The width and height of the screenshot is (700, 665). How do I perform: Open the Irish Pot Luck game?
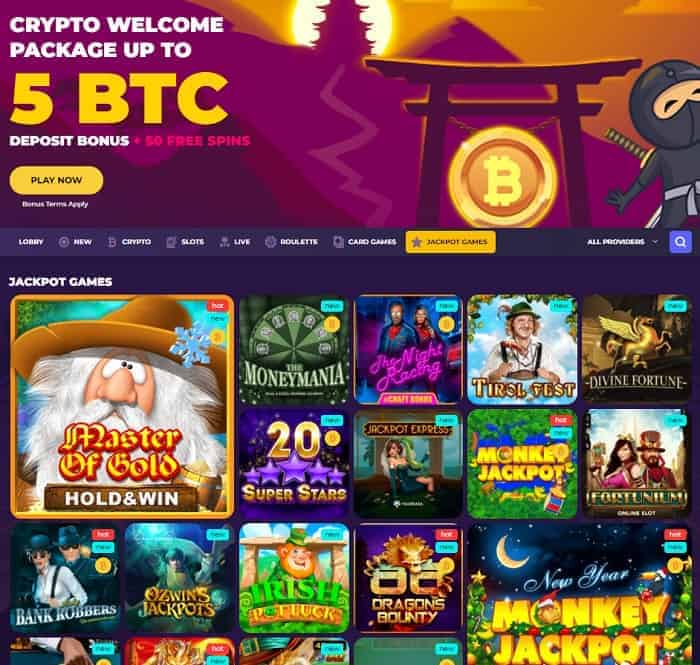coord(294,578)
